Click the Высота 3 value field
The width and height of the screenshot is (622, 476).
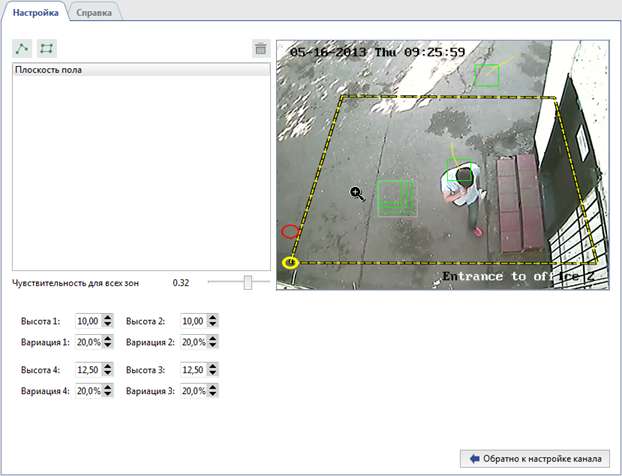pyautogui.click(x=192, y=370)
